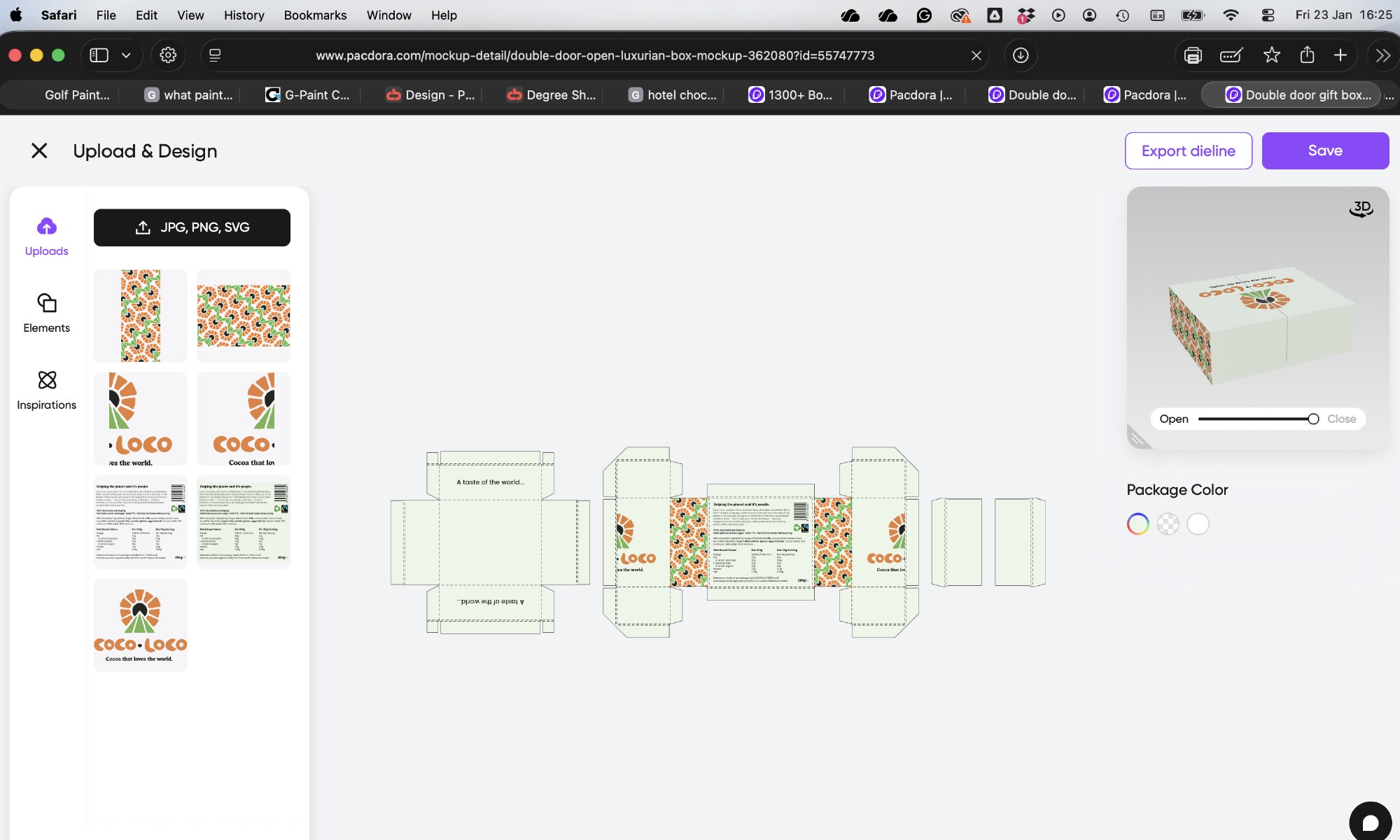
Task: Toggle the 3D view rotate icon
Action: tap(1361, 209)
